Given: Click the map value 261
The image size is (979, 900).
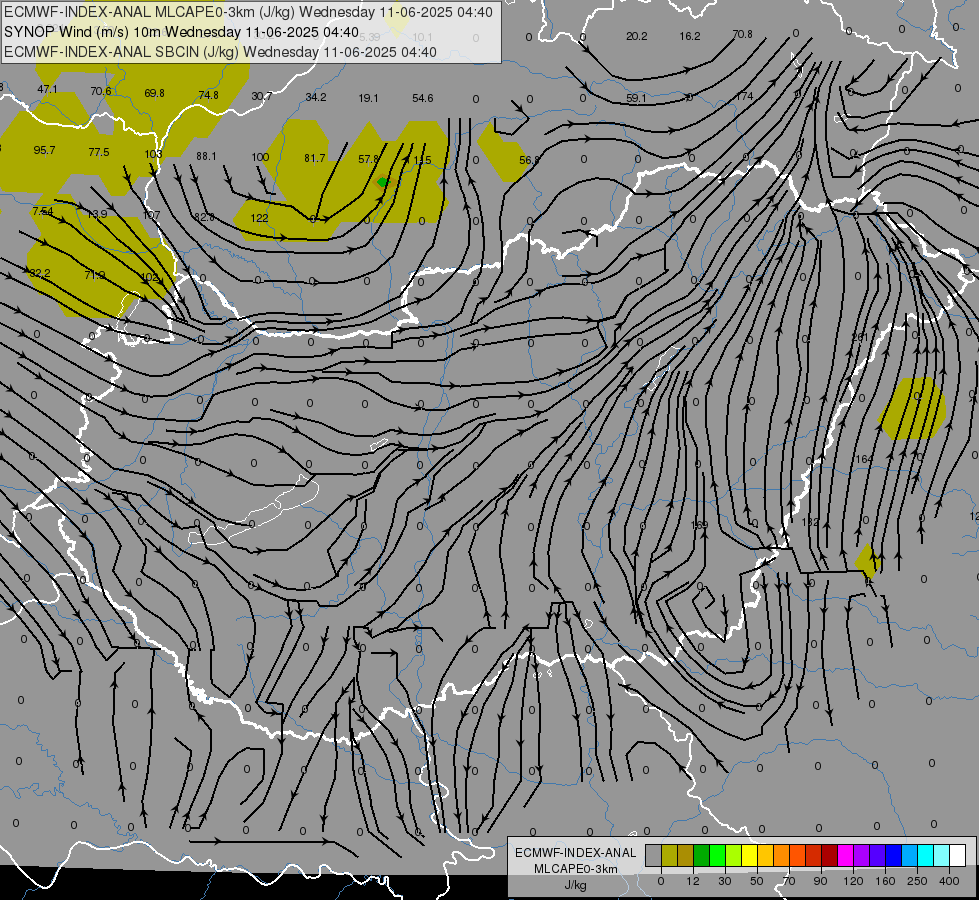Looking at the screenshot, I should [860, 337].
